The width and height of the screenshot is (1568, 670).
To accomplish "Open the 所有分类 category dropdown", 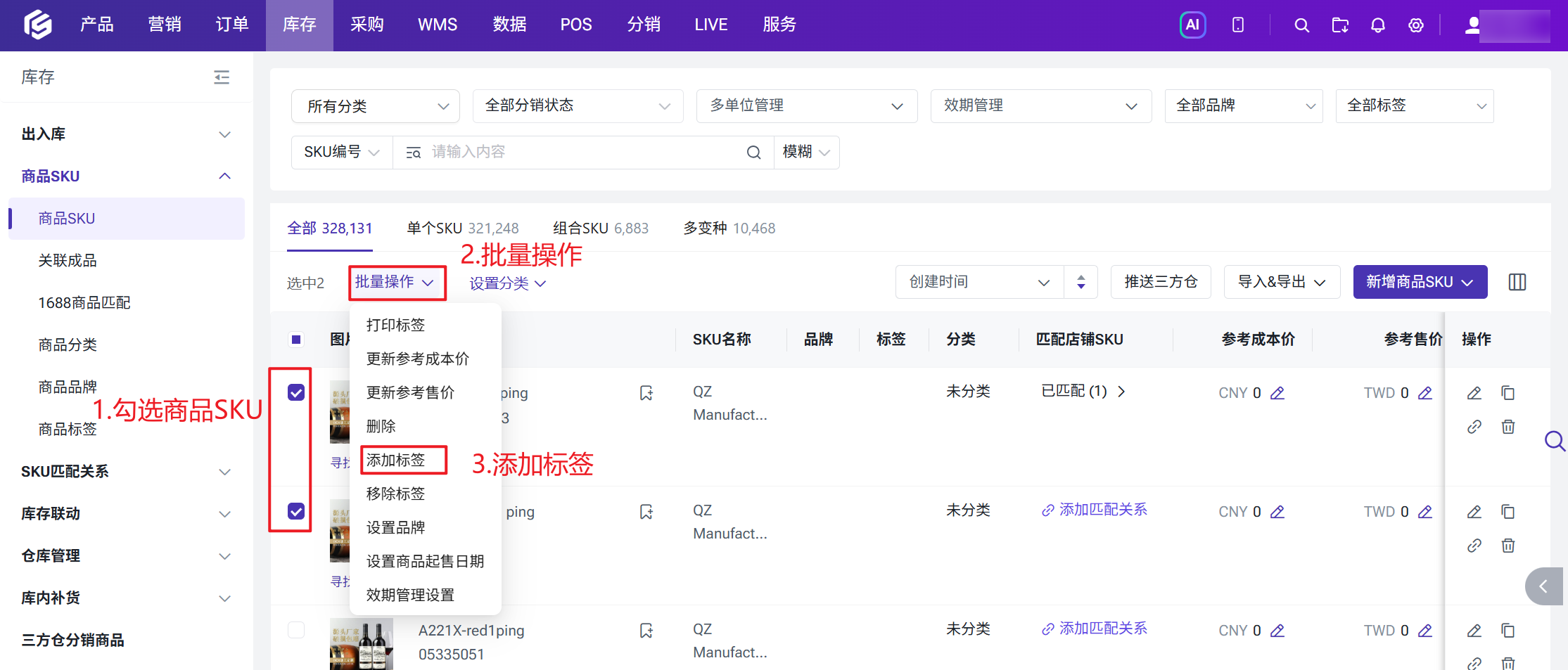I will [376, 106].
